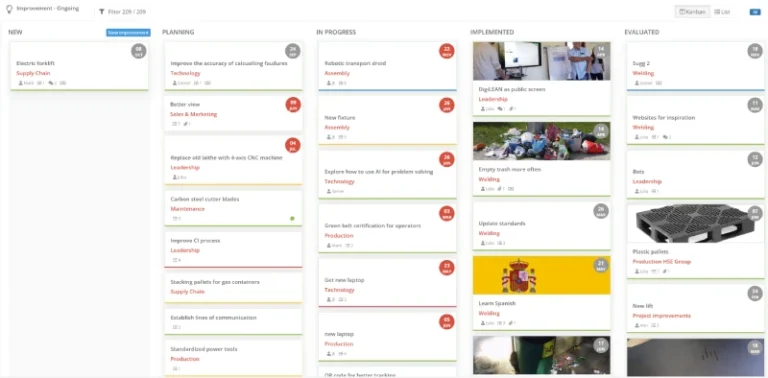Viewport: 768px width, 378px height.
Task: Open the Get new laptop card
Action: click(x=344, y=280)
